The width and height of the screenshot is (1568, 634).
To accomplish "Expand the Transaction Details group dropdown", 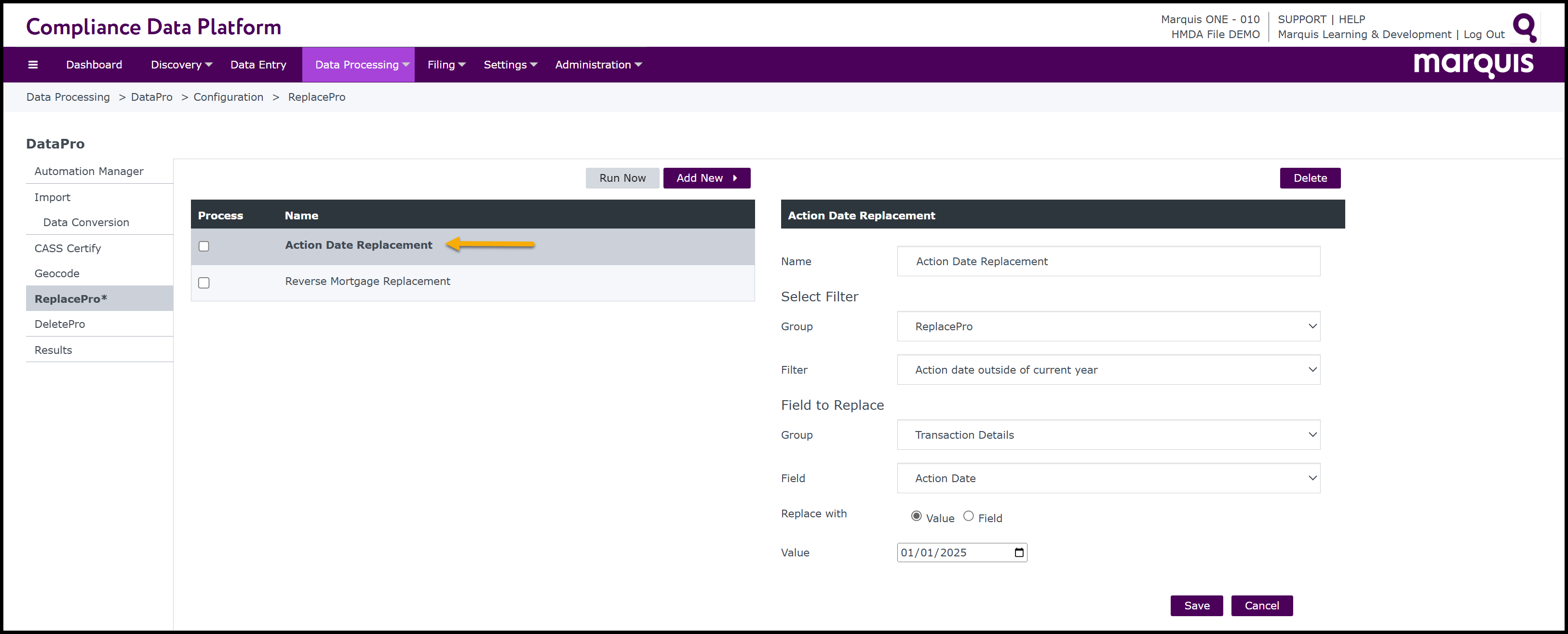I will [x=1108, y=435].
